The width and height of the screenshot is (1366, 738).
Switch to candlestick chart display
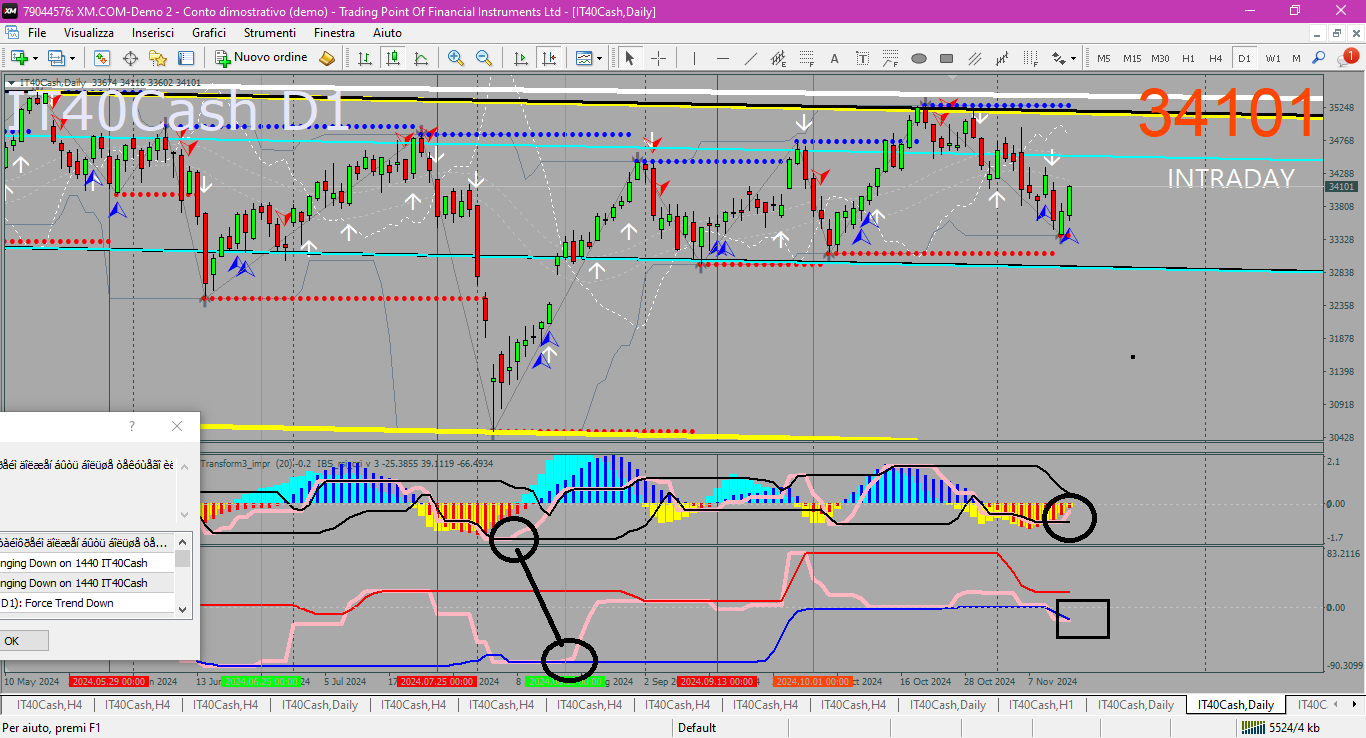pos(393,58)
